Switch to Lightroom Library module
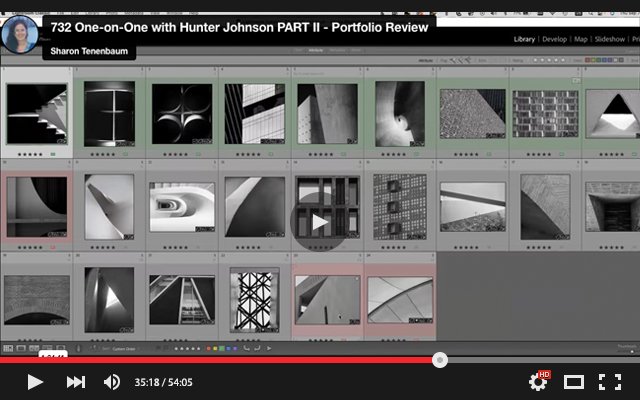The width and height of the screenshot is (640, 400). 524,39
